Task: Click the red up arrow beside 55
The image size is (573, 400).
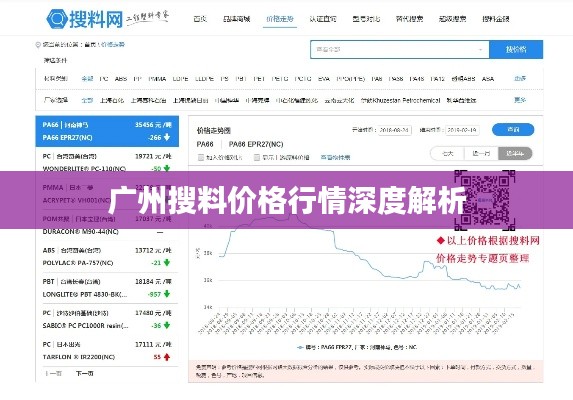Action: coord(167,357)
